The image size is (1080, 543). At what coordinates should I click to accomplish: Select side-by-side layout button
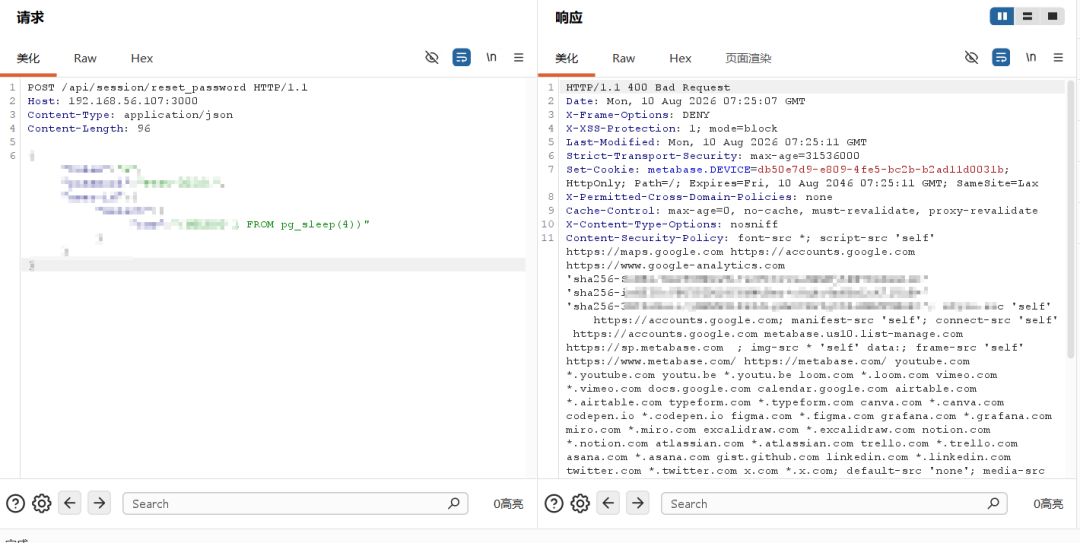pyautogui.click(x=1002, y=16)
